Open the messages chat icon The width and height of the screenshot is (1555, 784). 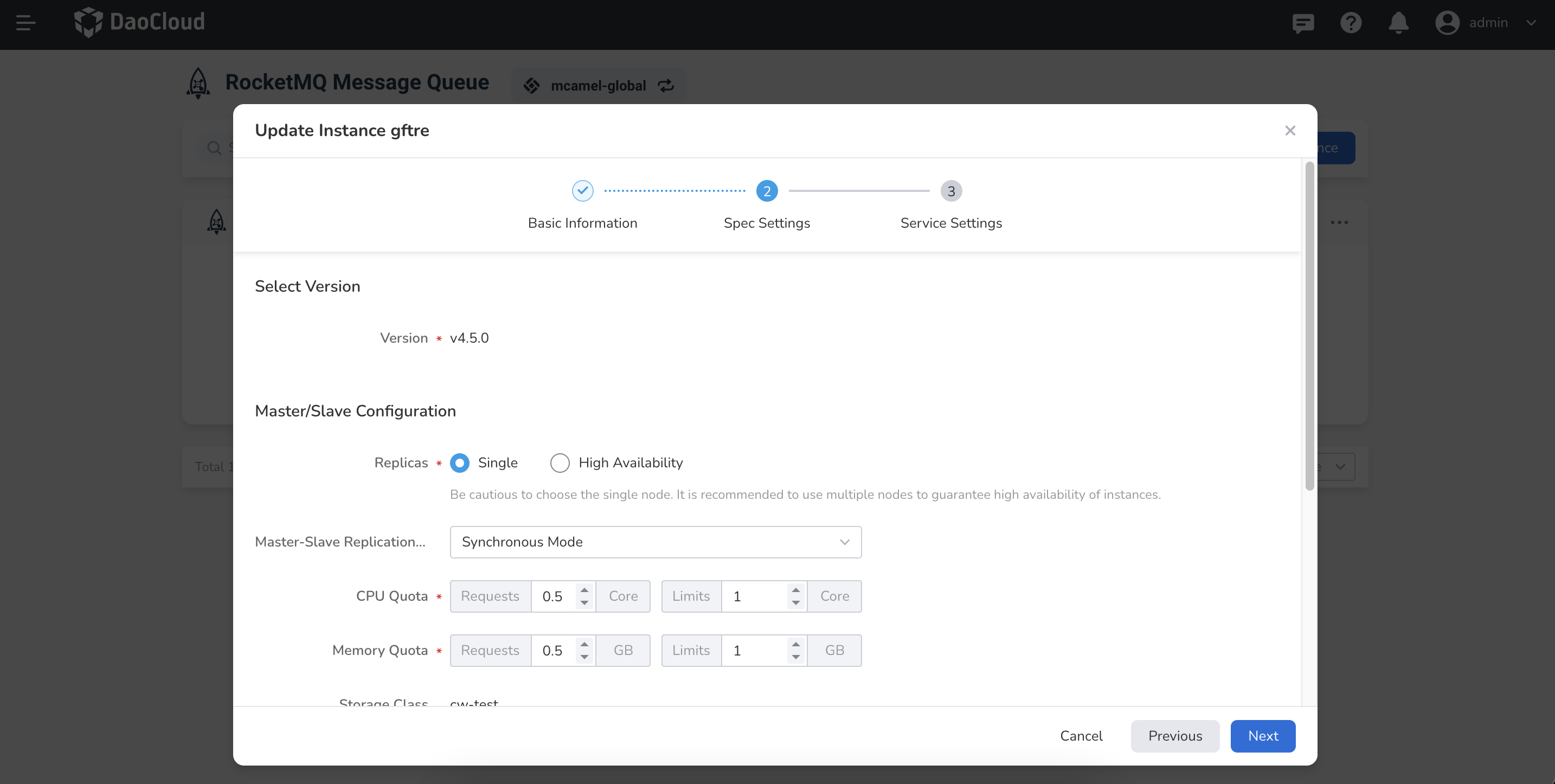click(x=1303, y=23)
